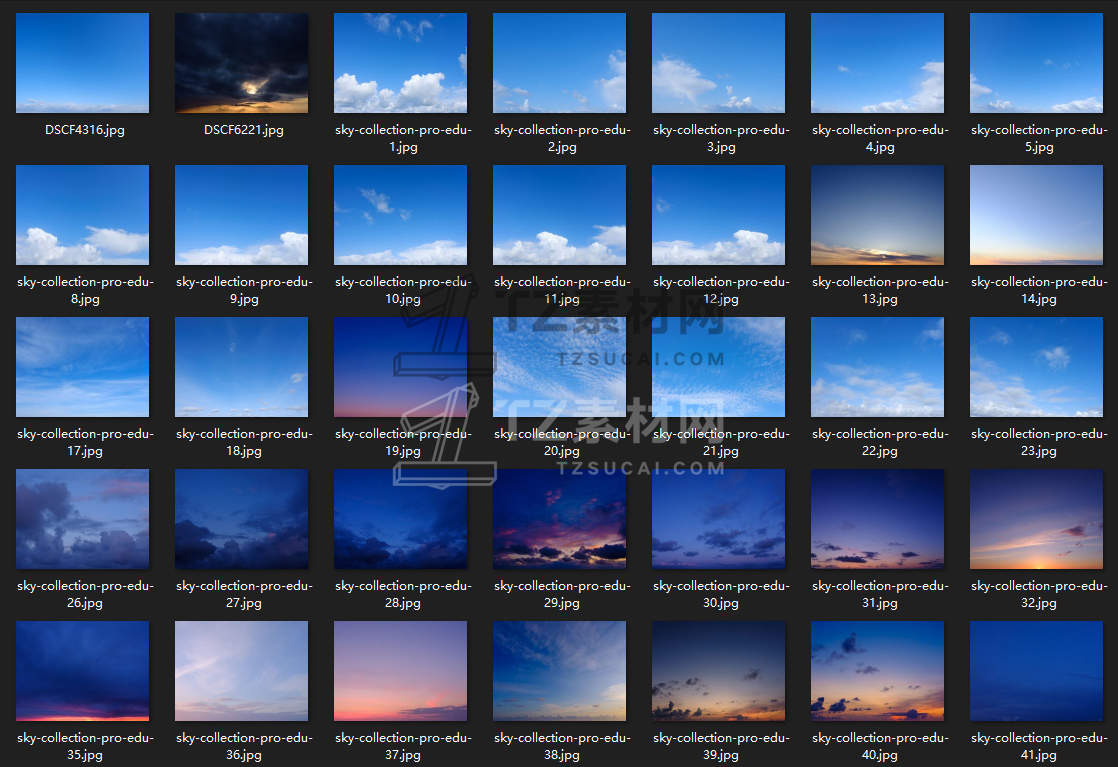
Task: Choose thumbnail sky-collection-pro-edu-40.jpg
Action: [x=878, y=671]
